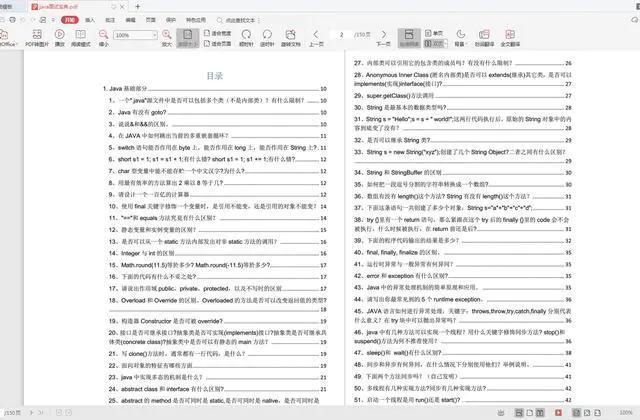This screenshot has width=640, height=420.
Task: Click status bar last page arrow
Action: [x=41, y=413]
